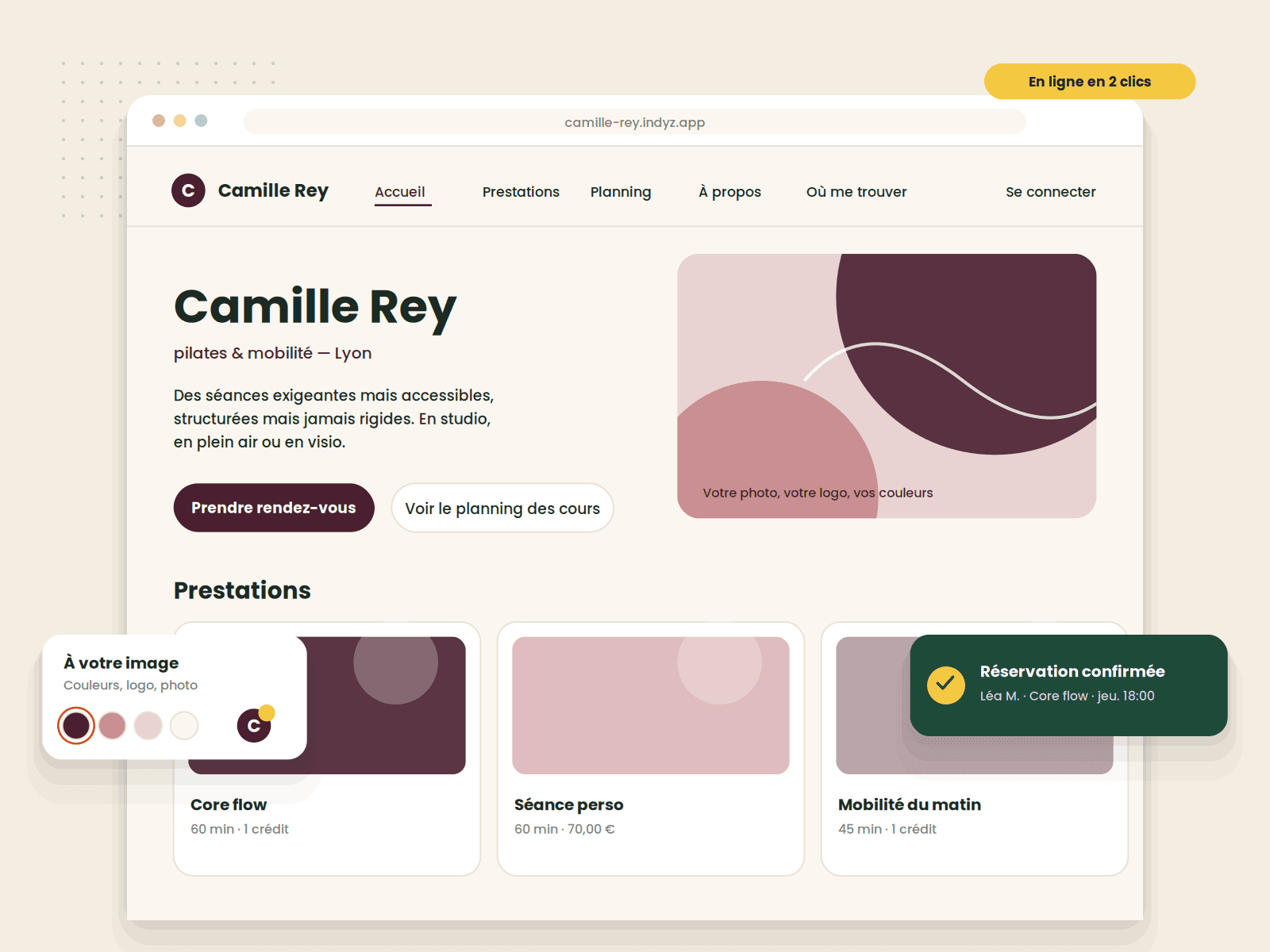Click 'pilates & mobilité — Lyon' subtitle
Image resolution: width=1270 pixels, height=952 pixels.
pyautogui.click(x=273, y=353)
